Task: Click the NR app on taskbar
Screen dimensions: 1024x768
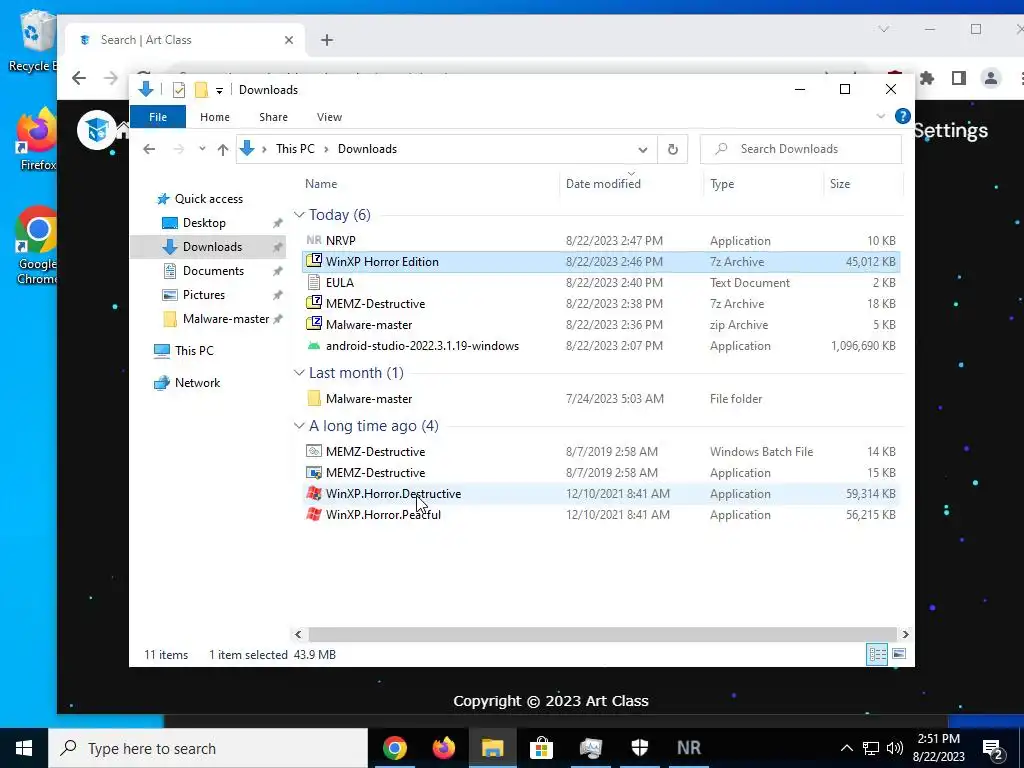Action: 689,748
